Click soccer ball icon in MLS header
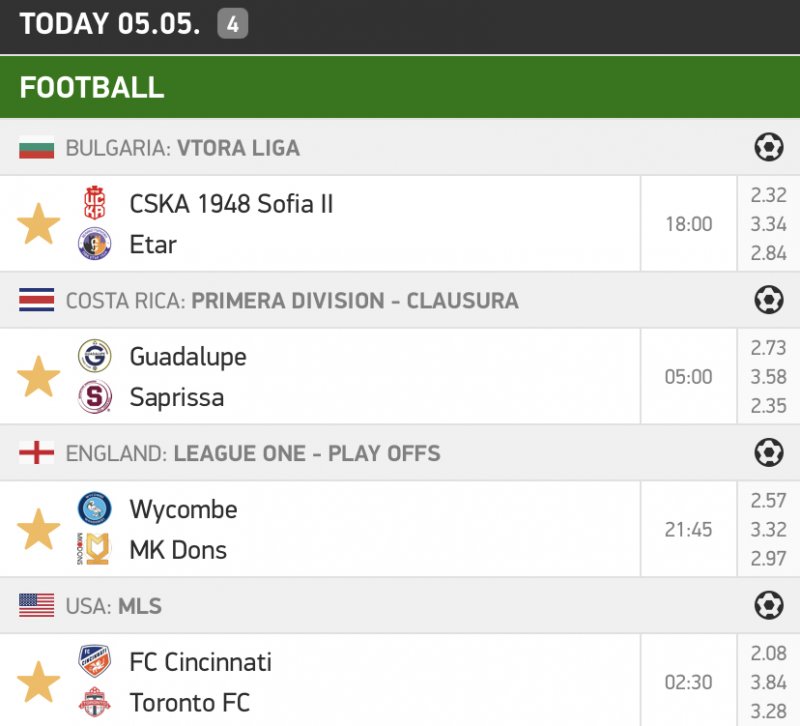The image size is (800, 726). pyautogui.click(x=768, y=605)
